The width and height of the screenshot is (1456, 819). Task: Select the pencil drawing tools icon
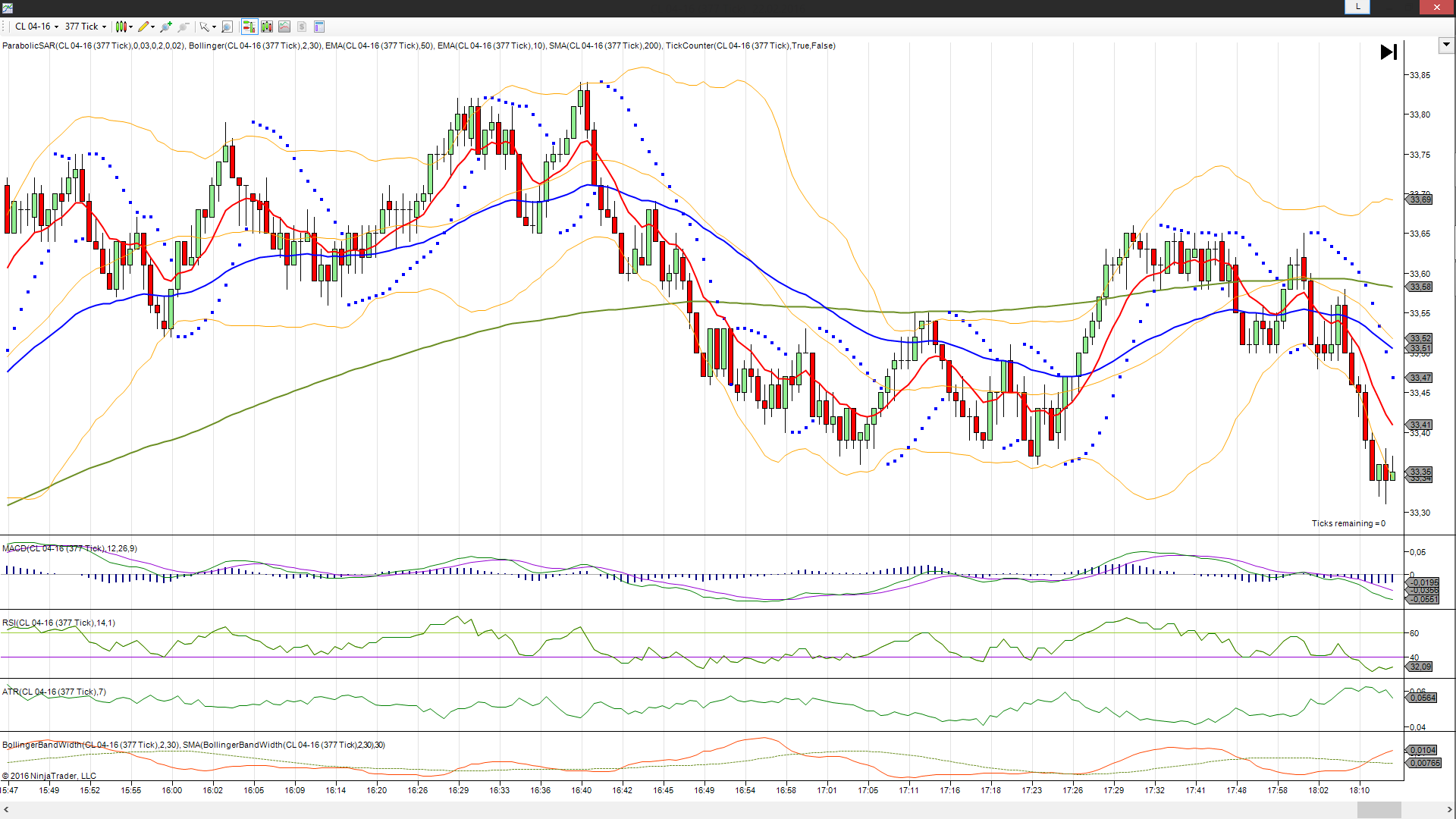(x=145, y=27)
